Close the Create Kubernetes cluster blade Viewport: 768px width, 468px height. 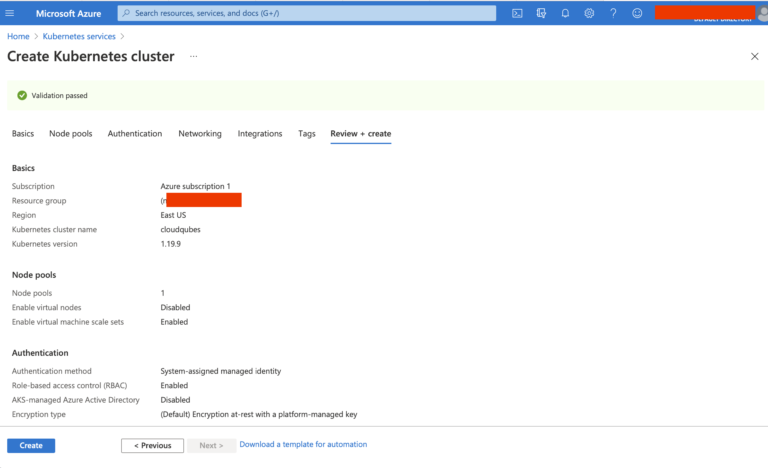(x=755, y=56)
